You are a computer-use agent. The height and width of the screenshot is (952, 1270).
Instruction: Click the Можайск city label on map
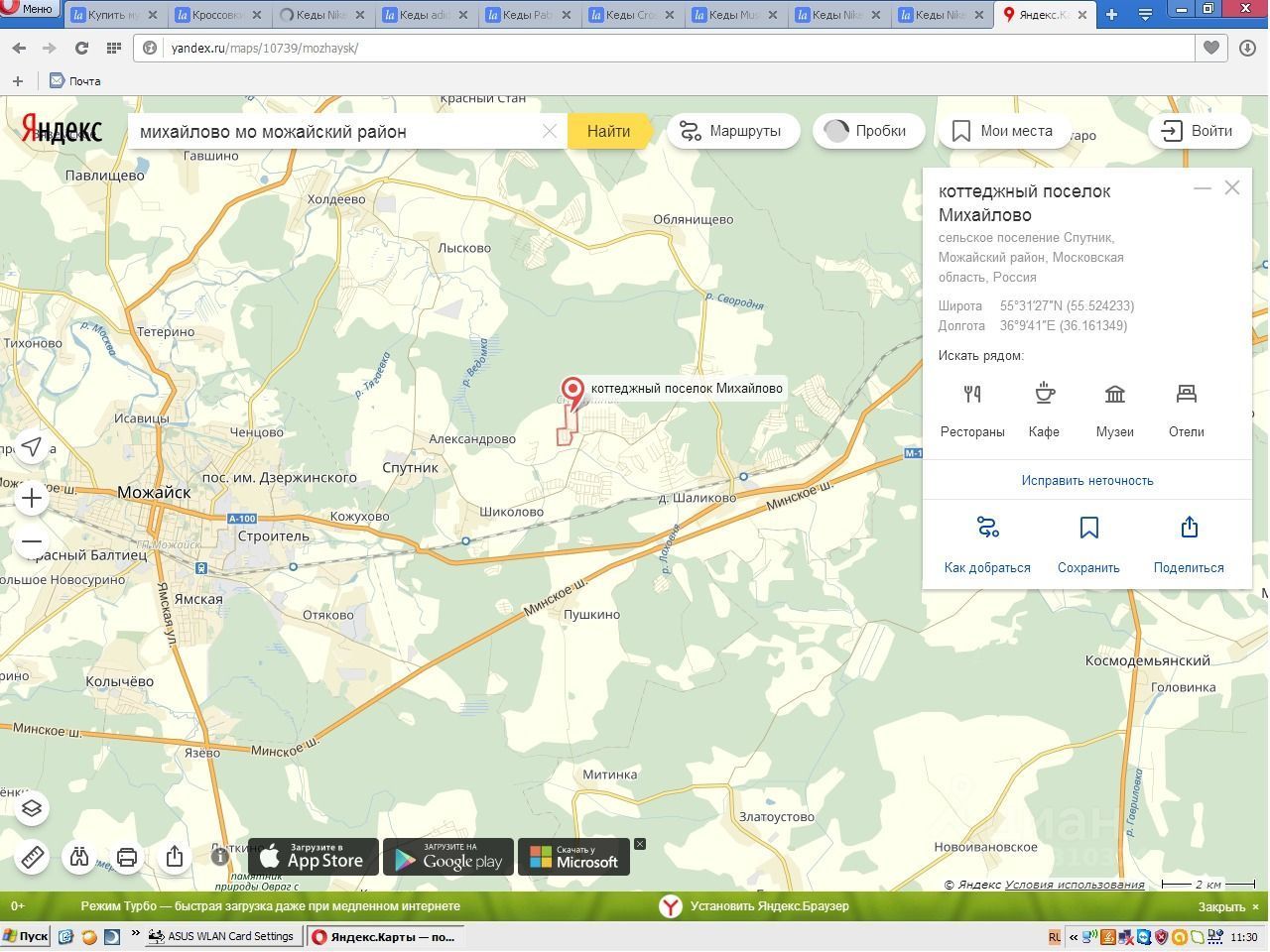154,492
